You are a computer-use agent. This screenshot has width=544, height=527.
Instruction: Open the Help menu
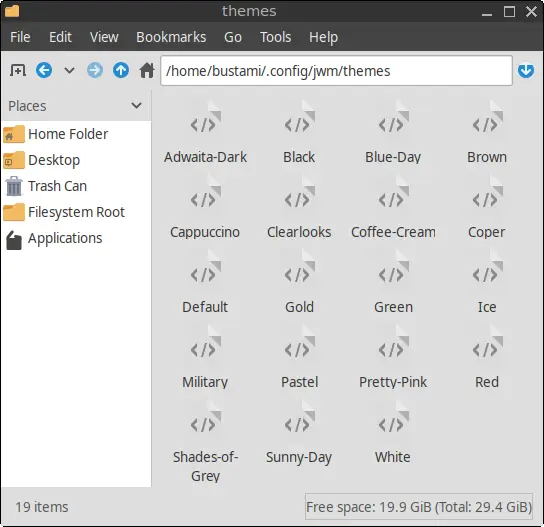coord(323,37)
